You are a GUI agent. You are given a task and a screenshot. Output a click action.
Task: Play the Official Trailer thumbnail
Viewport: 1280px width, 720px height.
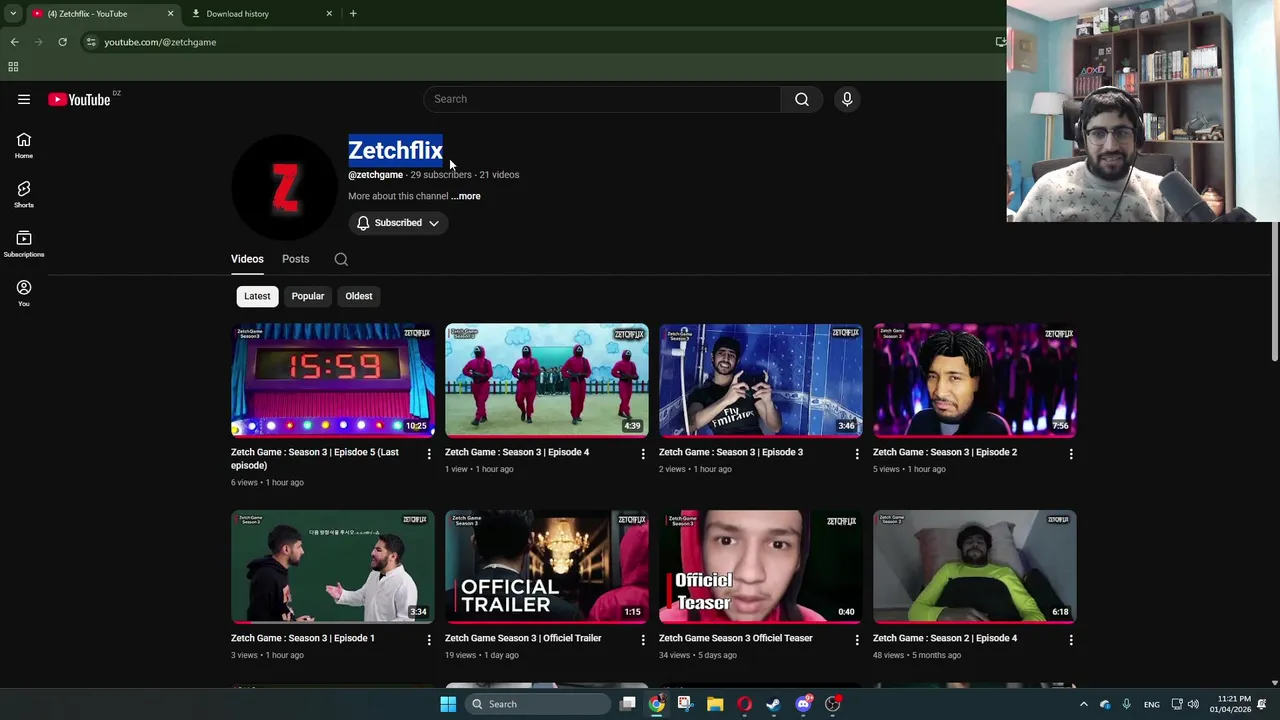(x=547, y=566)
